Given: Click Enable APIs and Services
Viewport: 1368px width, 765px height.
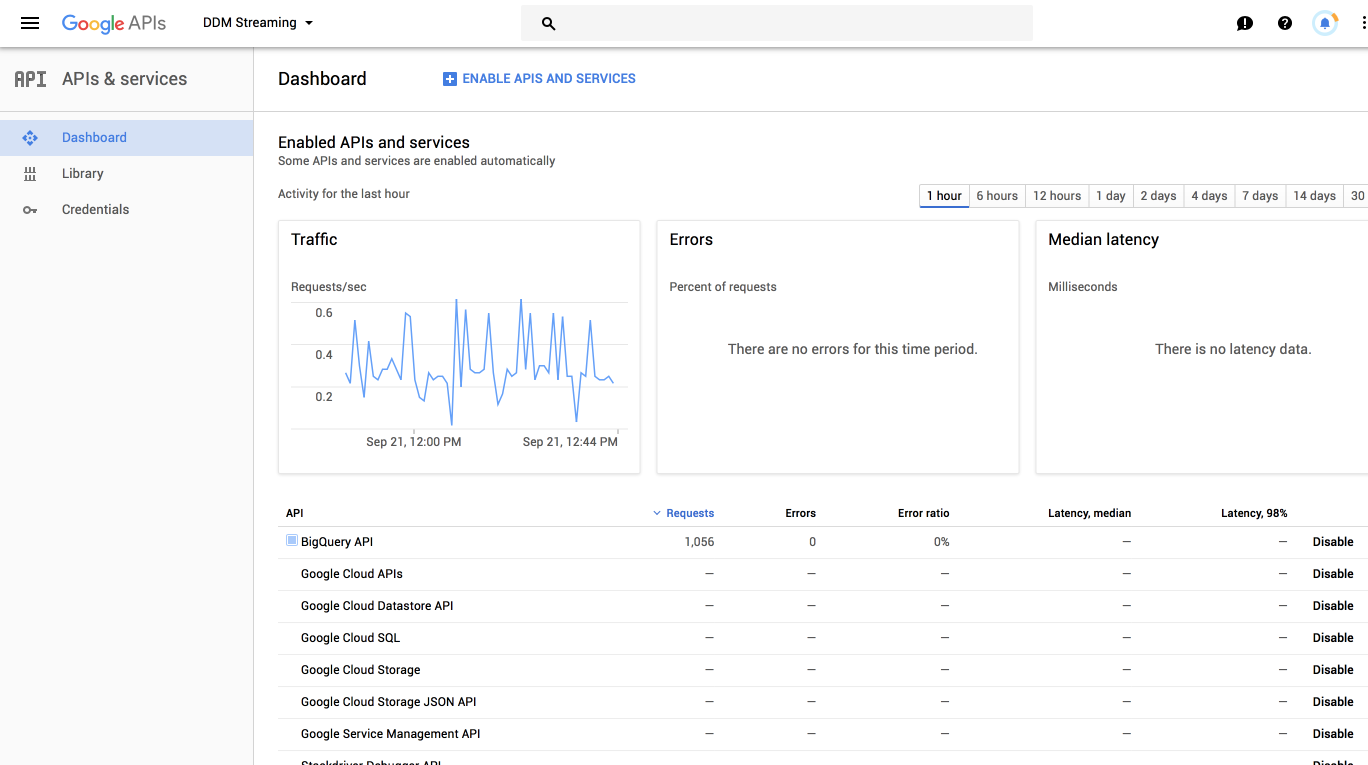Looking at the screenshot, I should click(x=539, y=79).
